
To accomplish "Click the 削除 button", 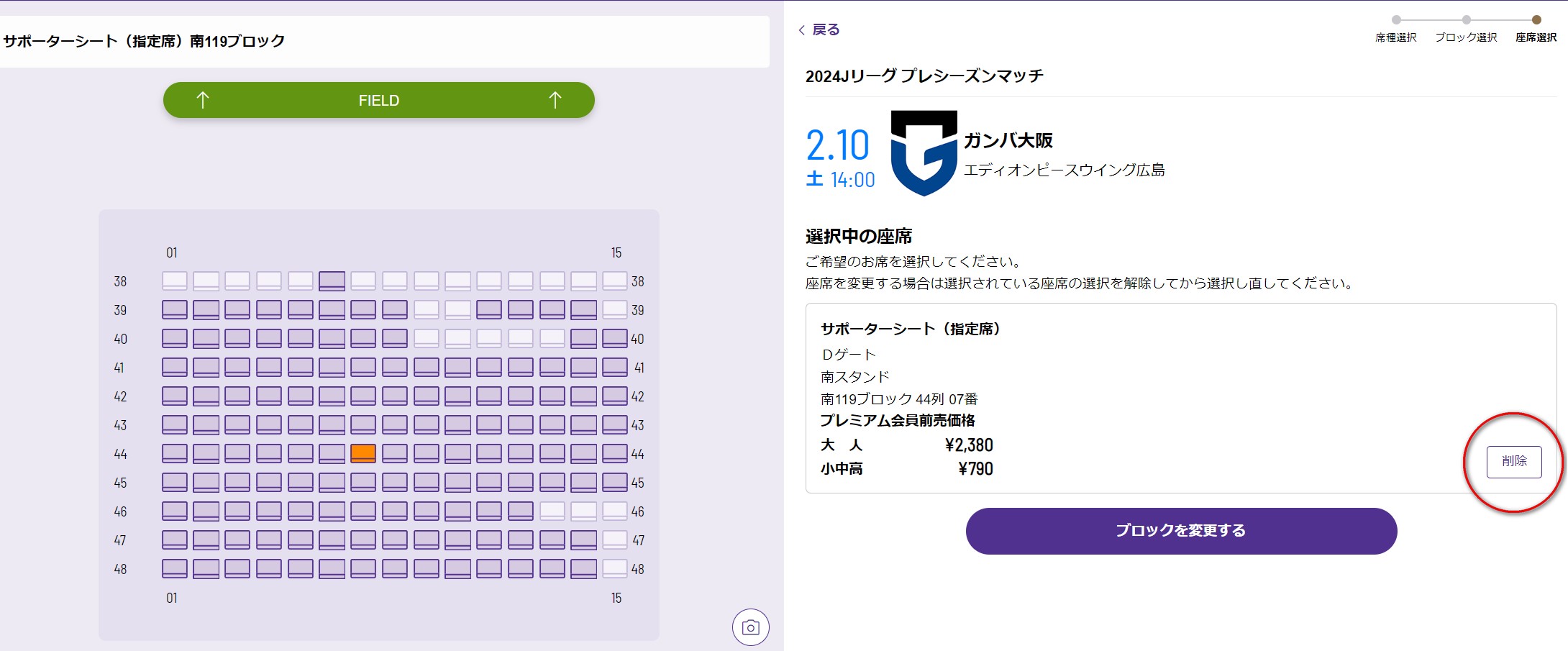I will coord(1514,461).
